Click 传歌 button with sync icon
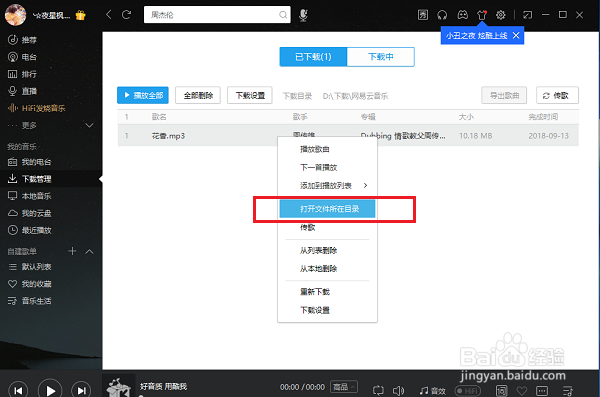600x397 pixels. [557, 95]
